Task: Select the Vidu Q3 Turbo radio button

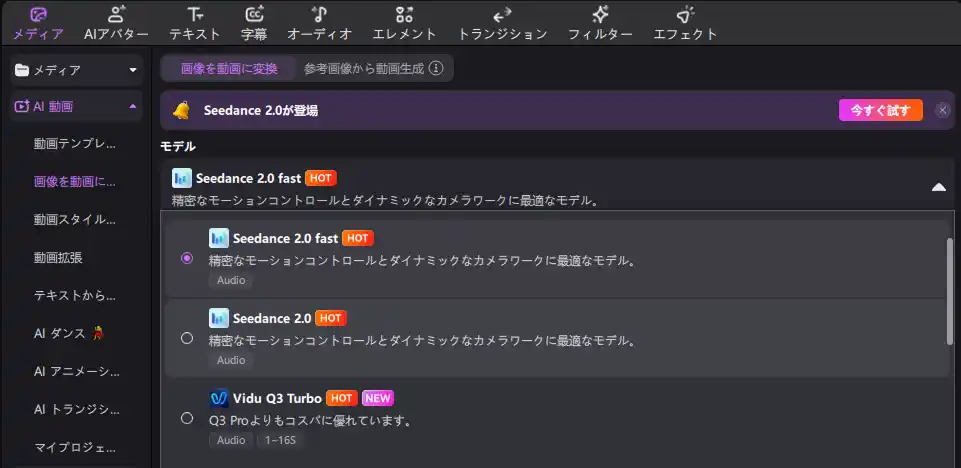Action: [x=187, y=418]
